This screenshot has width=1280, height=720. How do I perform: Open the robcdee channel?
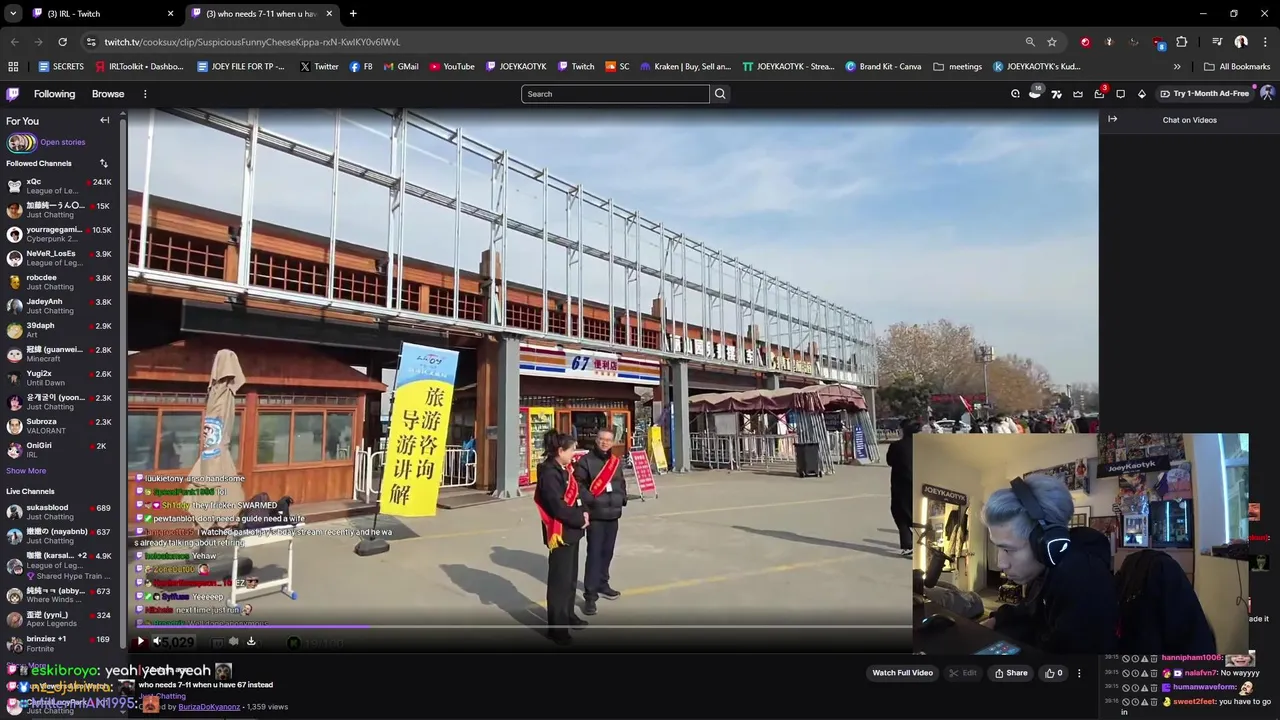[60, 282]
